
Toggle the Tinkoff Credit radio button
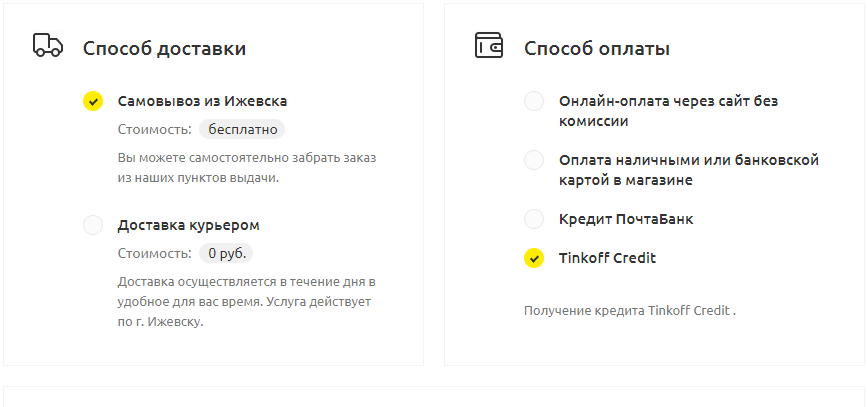pyautogui.click(x=534, y=258)
